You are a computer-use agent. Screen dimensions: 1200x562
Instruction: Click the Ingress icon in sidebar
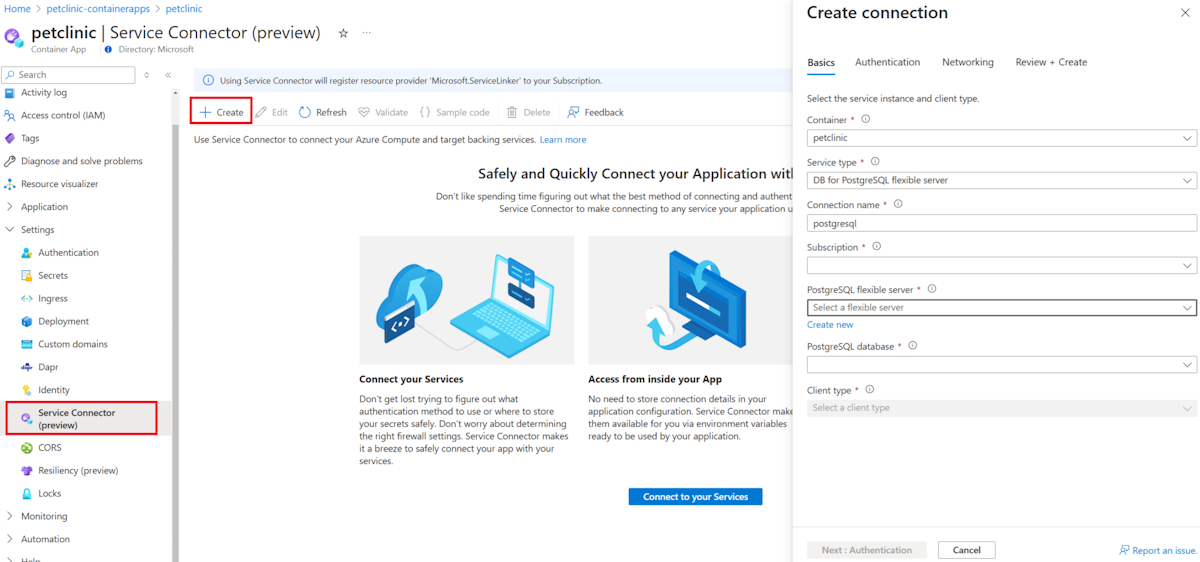[27, 299]
